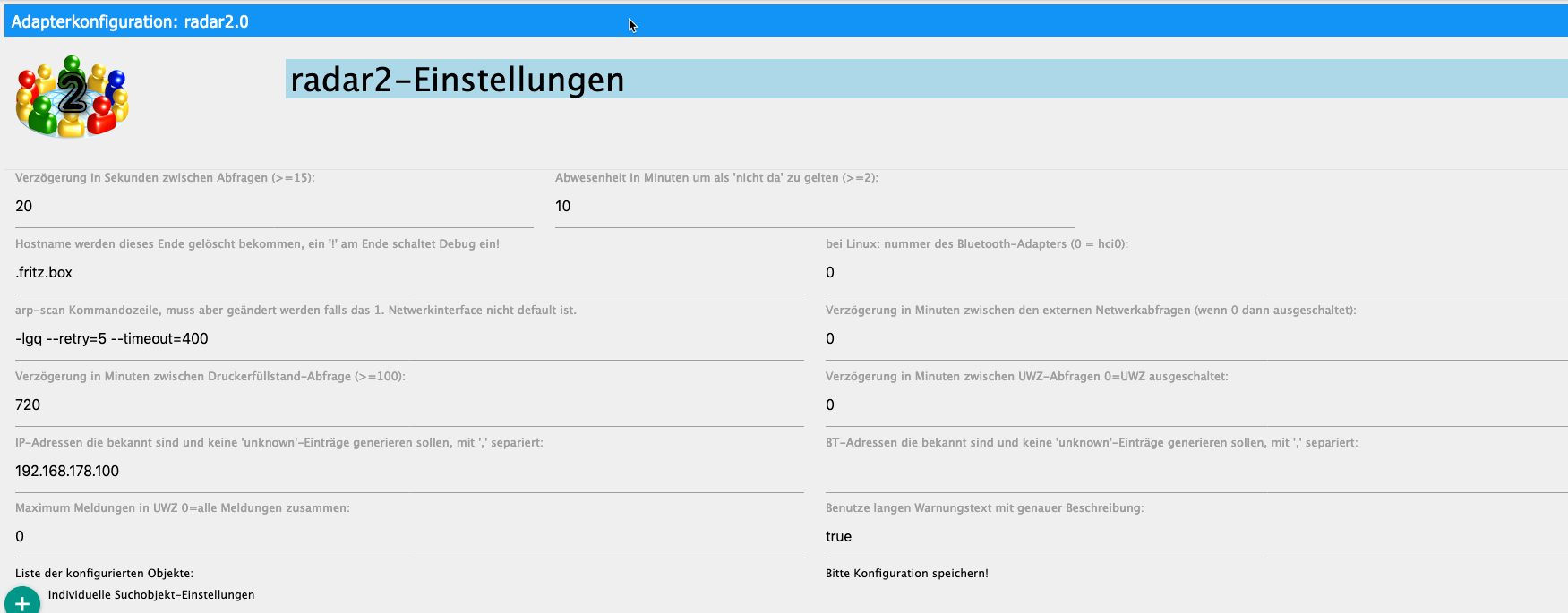This screenshot has height=613, width=1568.
Task: Click the green plus add-object button
Action: click(x=22, y=601)
